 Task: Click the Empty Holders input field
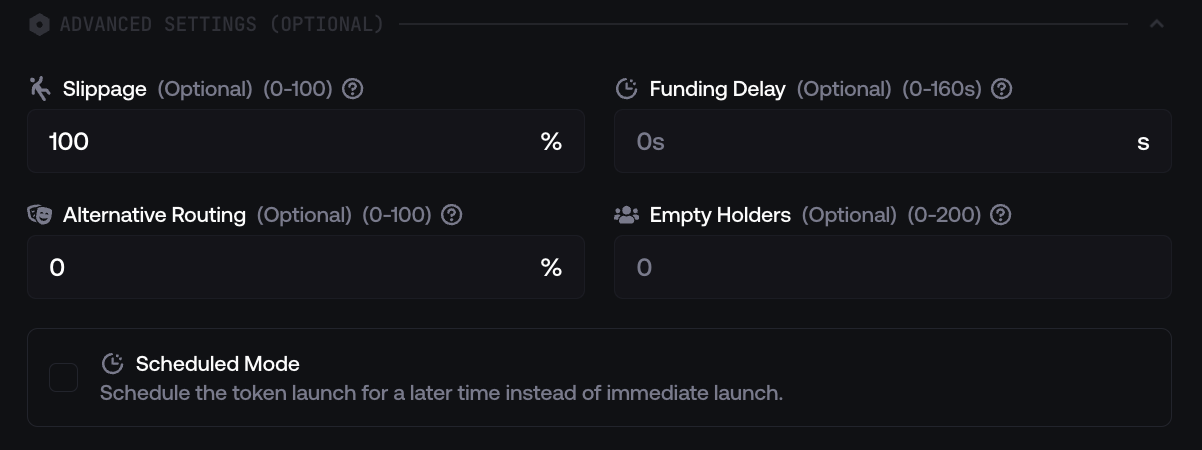(892, 268)
